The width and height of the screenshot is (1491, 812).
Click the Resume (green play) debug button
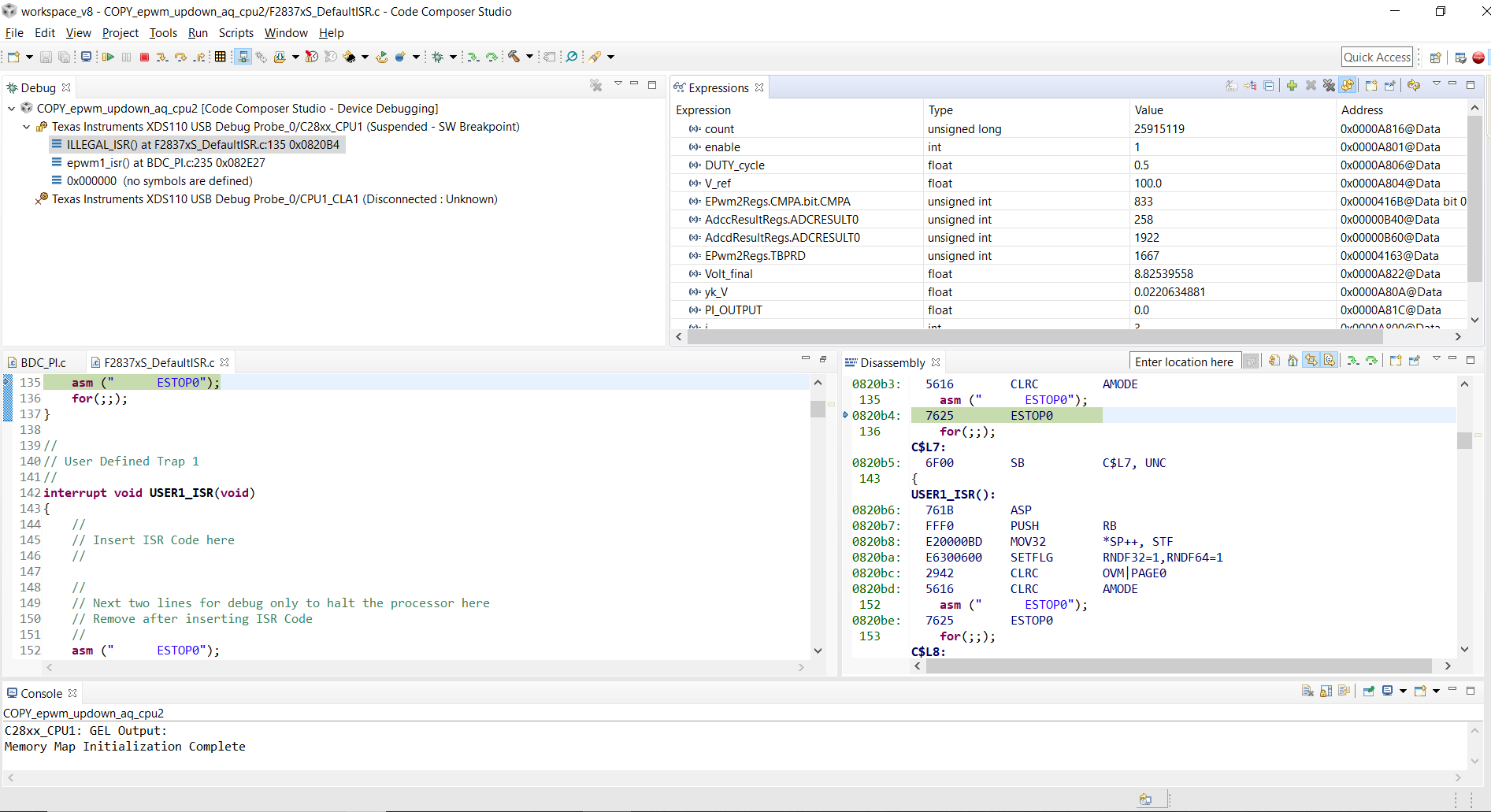click(108, 57)
